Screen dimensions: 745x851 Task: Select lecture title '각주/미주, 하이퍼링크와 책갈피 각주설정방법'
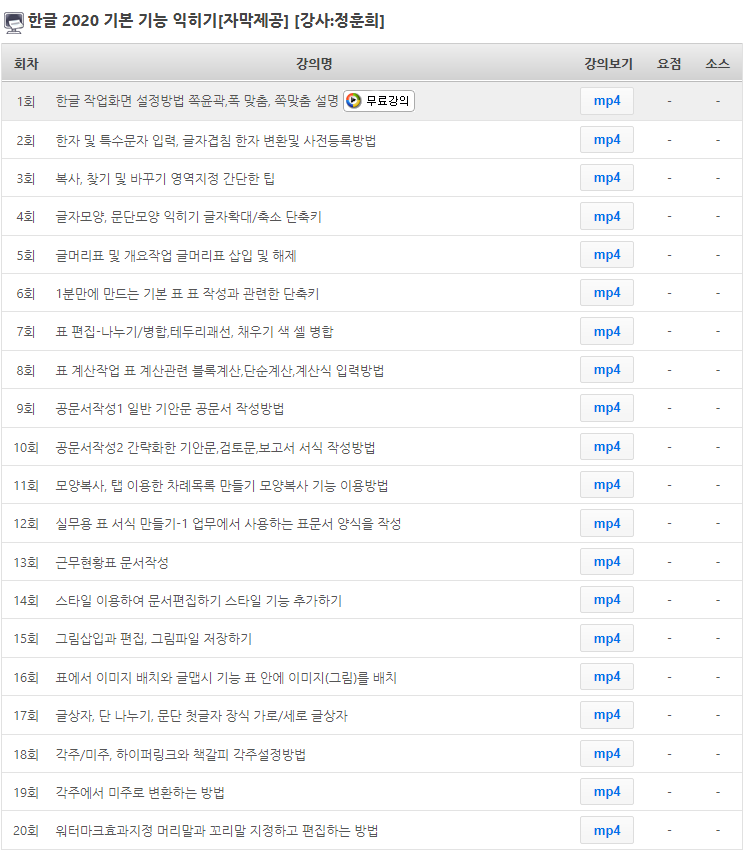[x=181, y=755]
